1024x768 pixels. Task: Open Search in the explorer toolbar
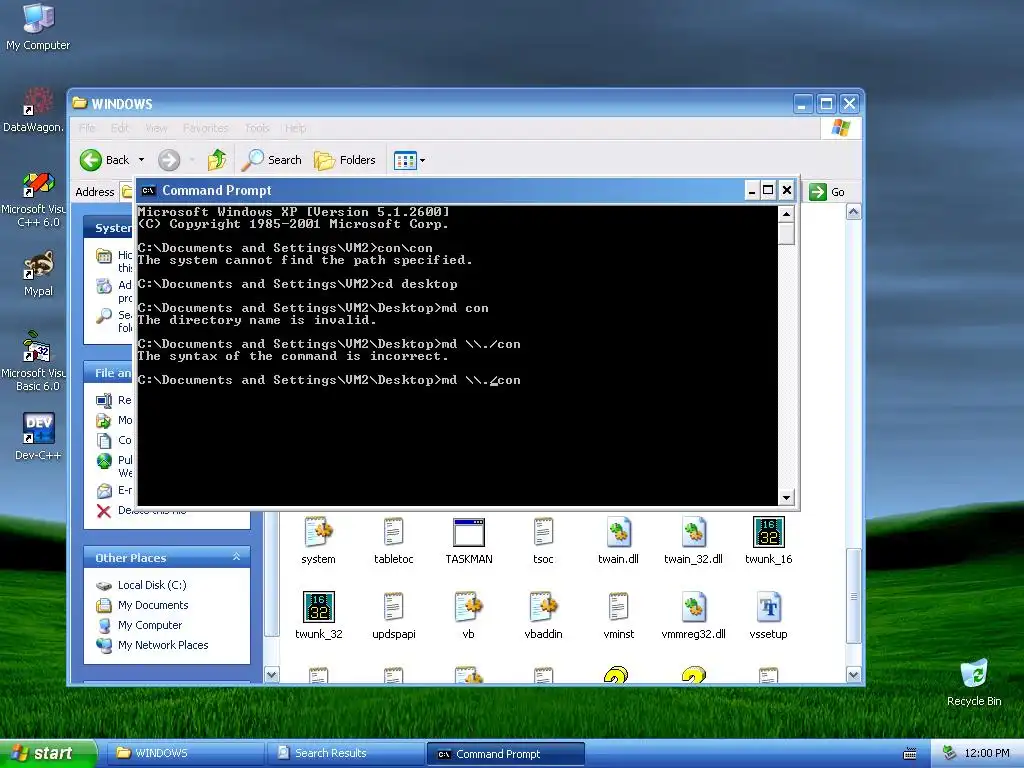(x=272, y=160)
